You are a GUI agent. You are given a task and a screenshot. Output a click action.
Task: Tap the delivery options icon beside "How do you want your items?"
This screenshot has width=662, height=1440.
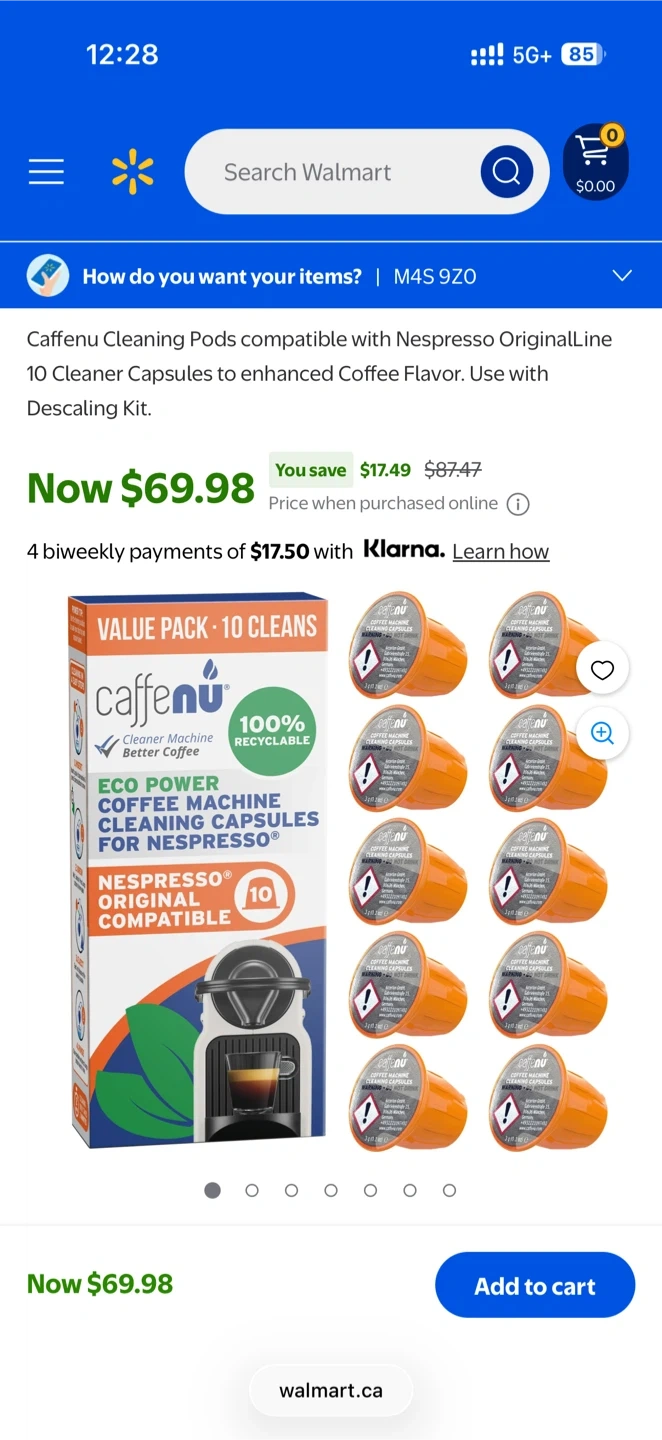pos(47,276)
